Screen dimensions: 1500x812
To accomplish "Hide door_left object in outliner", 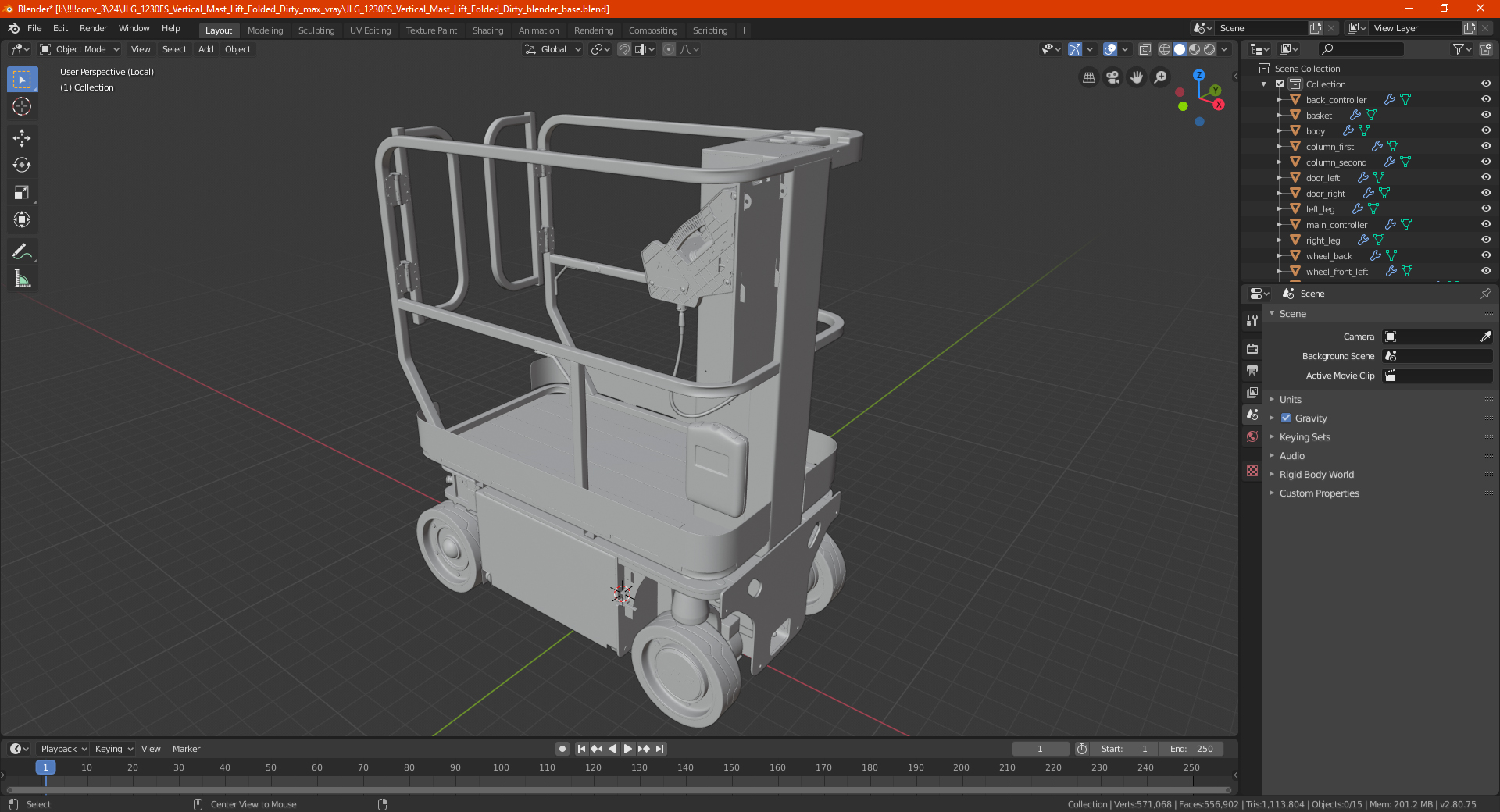I will (x=1486, y=177).
